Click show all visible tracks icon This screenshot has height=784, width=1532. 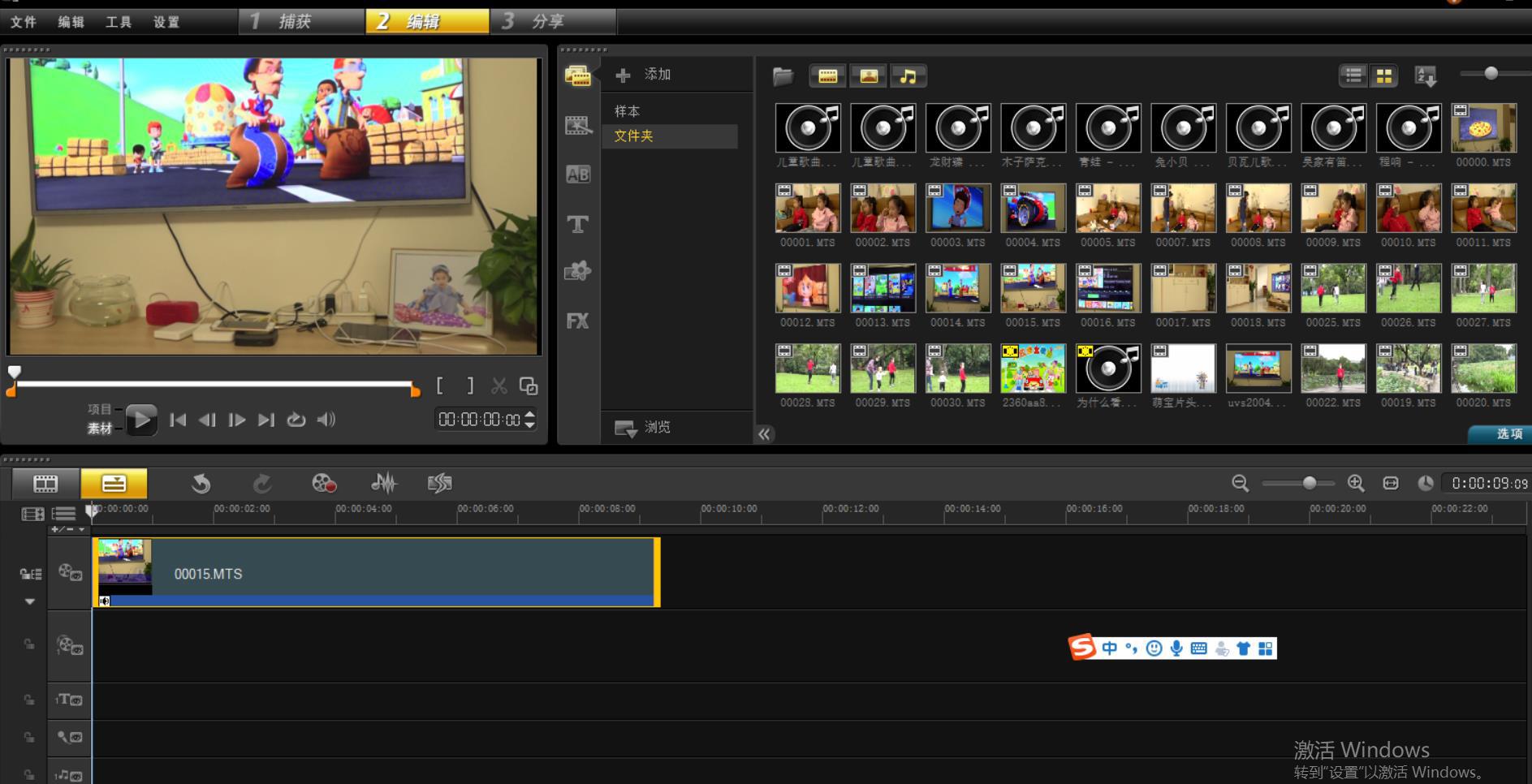click(x=32, y=514)
